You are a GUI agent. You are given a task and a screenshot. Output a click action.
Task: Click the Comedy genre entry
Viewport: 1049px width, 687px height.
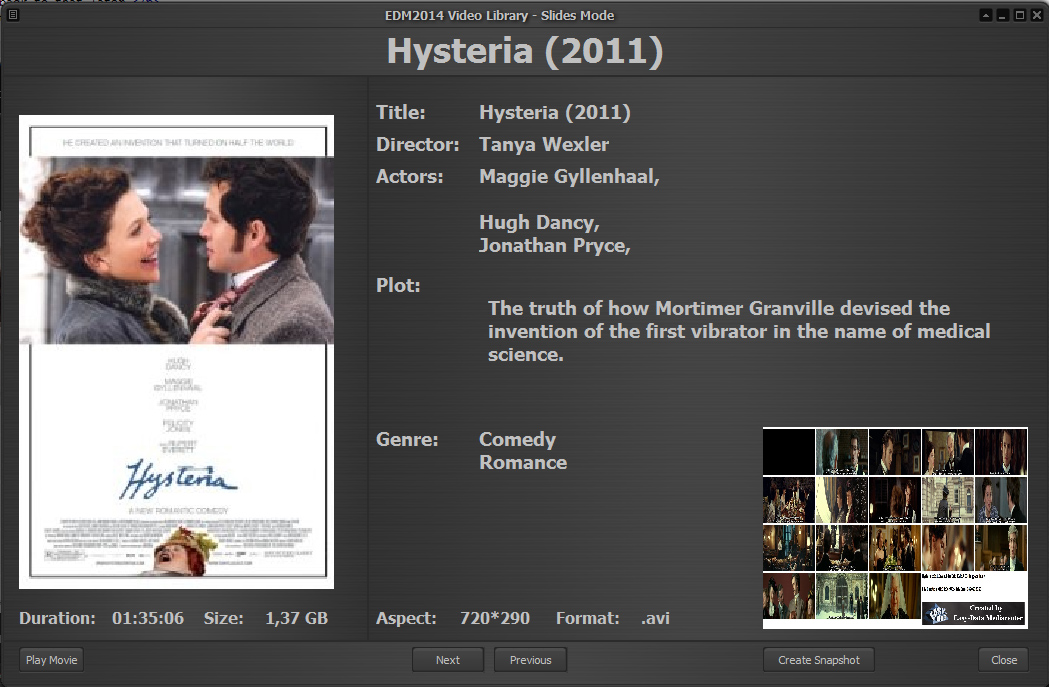(517, 439)
